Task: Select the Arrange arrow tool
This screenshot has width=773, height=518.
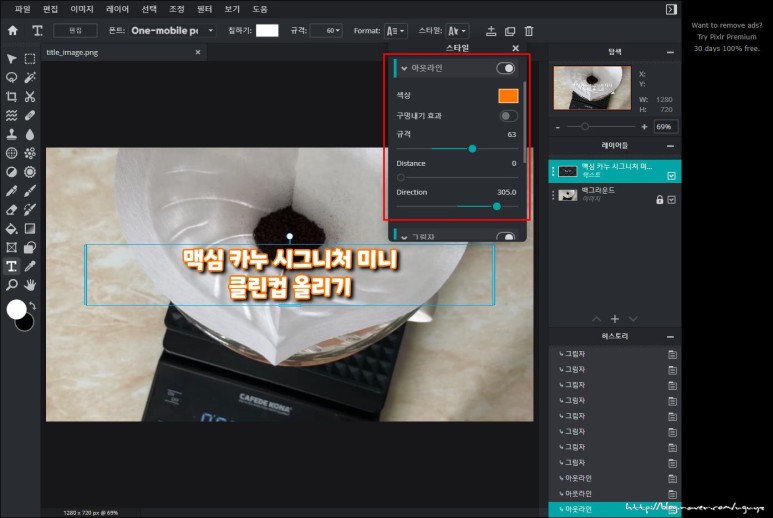Action: (11, 59)
